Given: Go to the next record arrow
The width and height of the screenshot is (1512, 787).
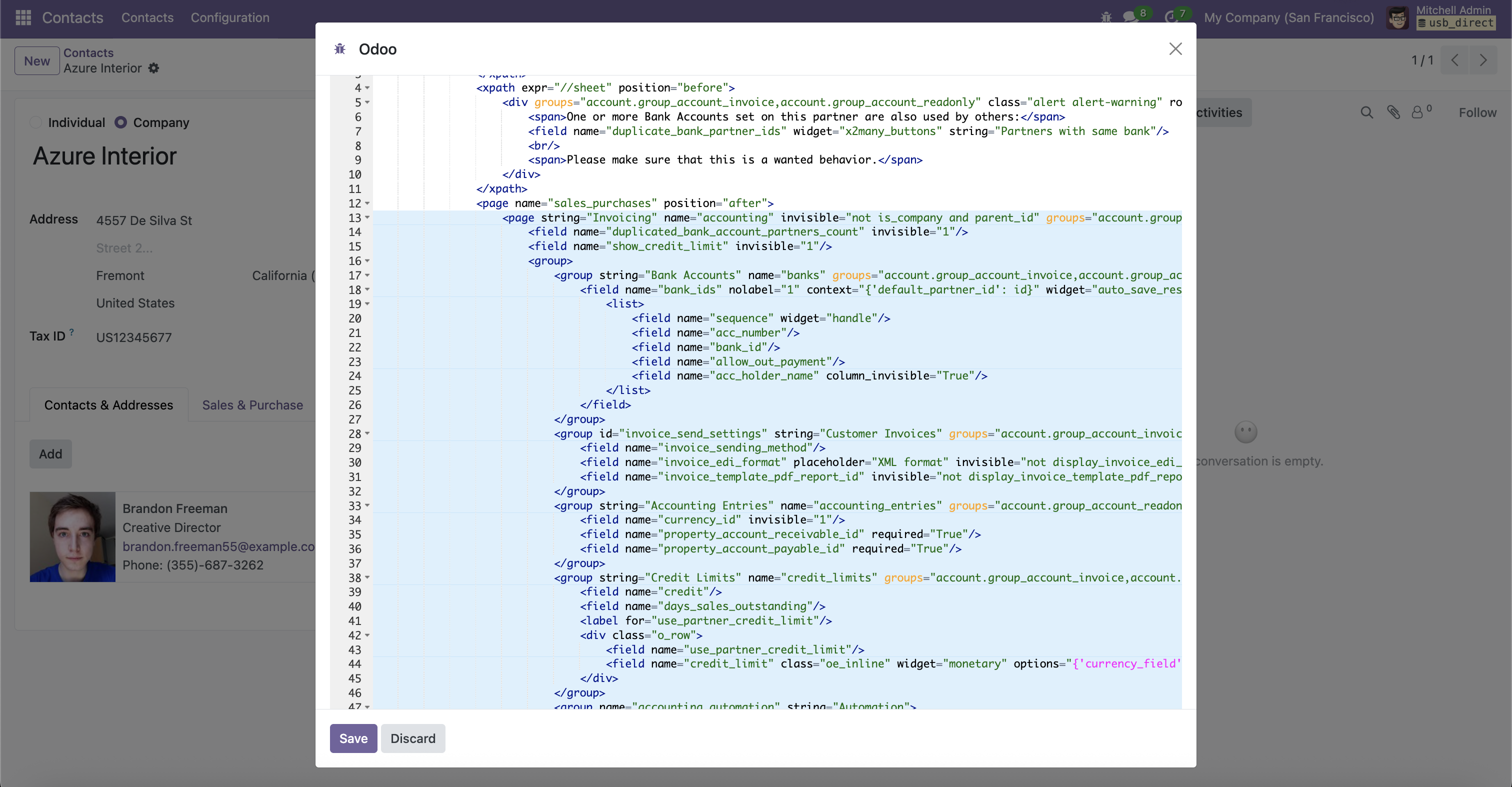Looking at the screenshot, I should coord(1482,60).
